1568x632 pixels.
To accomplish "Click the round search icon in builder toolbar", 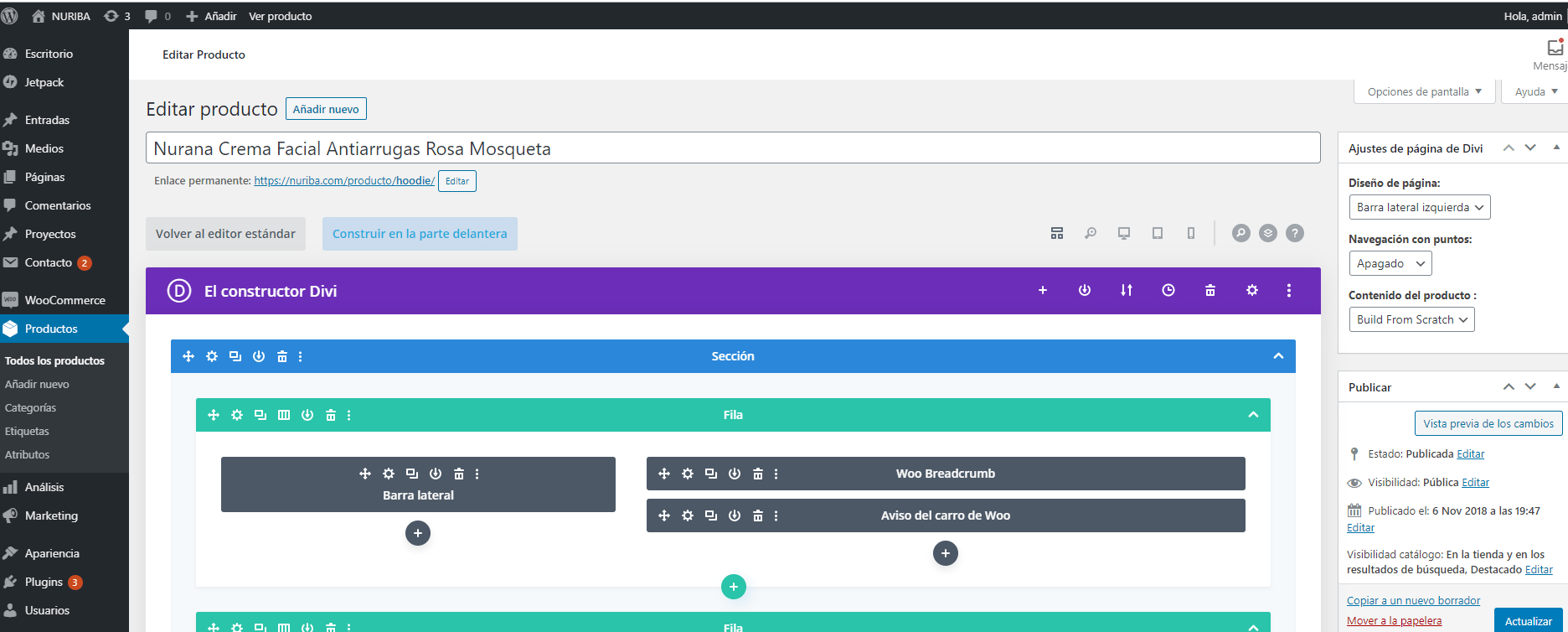I will coord(1241,233).
